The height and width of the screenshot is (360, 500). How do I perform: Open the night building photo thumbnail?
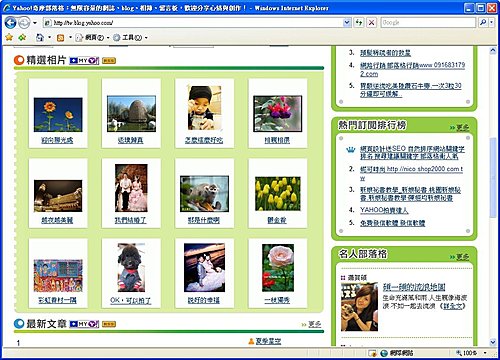tap(58, 196)
